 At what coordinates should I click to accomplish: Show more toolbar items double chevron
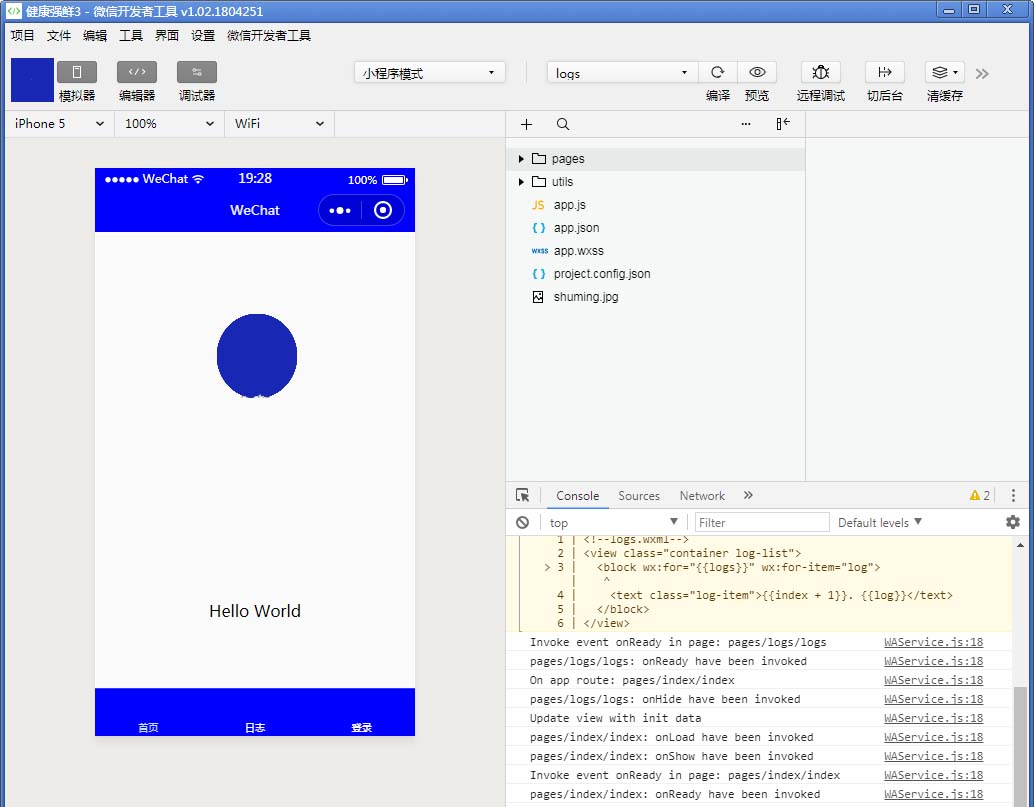tap(982, 73)
